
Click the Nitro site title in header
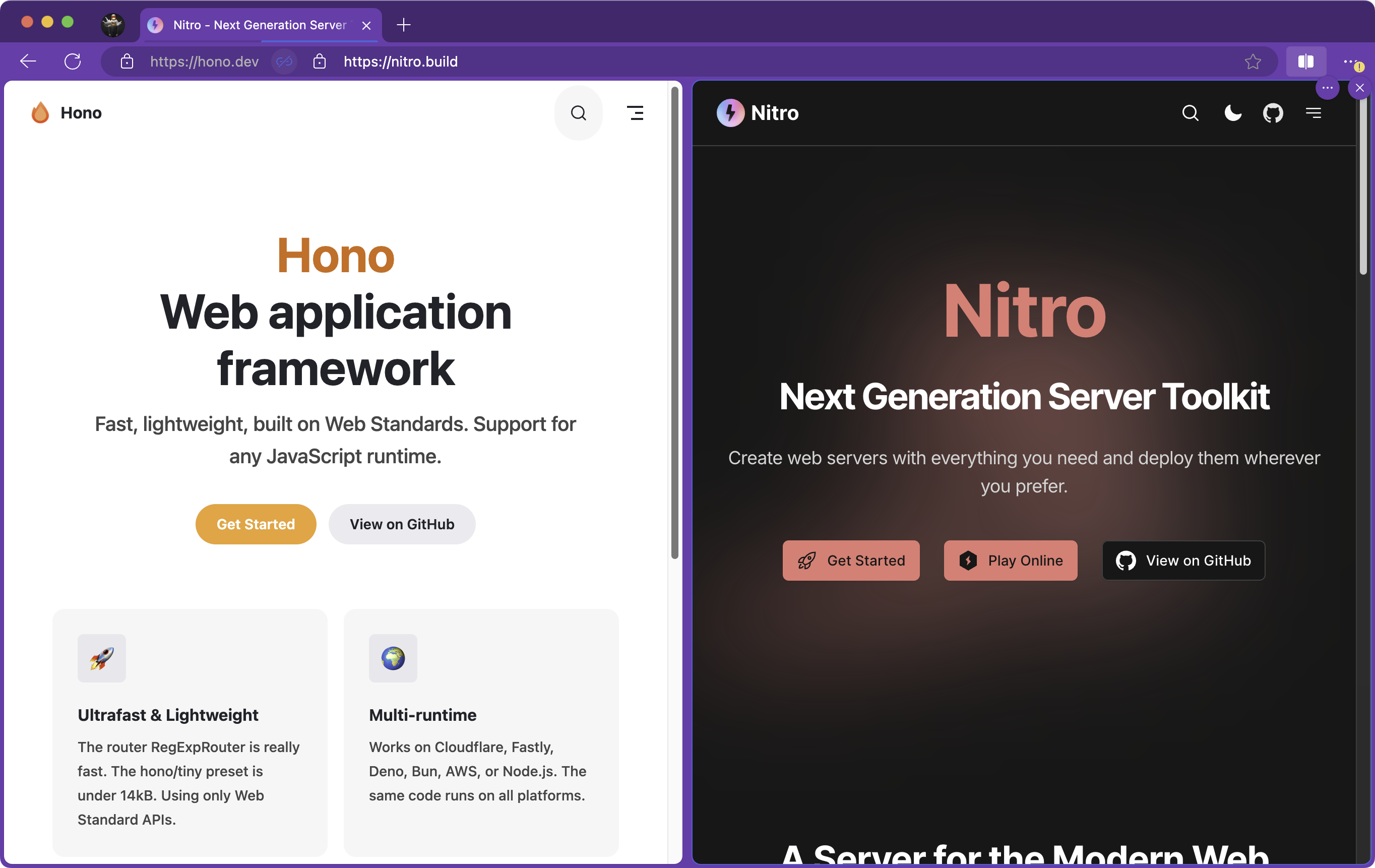tap(775, 113)
